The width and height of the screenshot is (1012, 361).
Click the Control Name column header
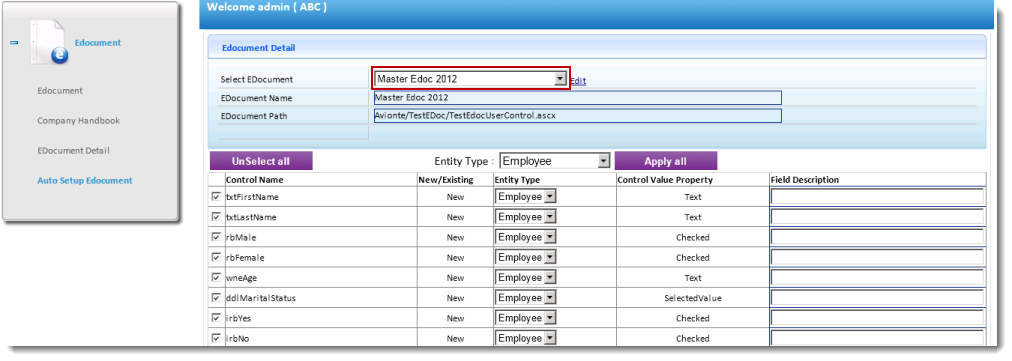[x=254, y=180]
